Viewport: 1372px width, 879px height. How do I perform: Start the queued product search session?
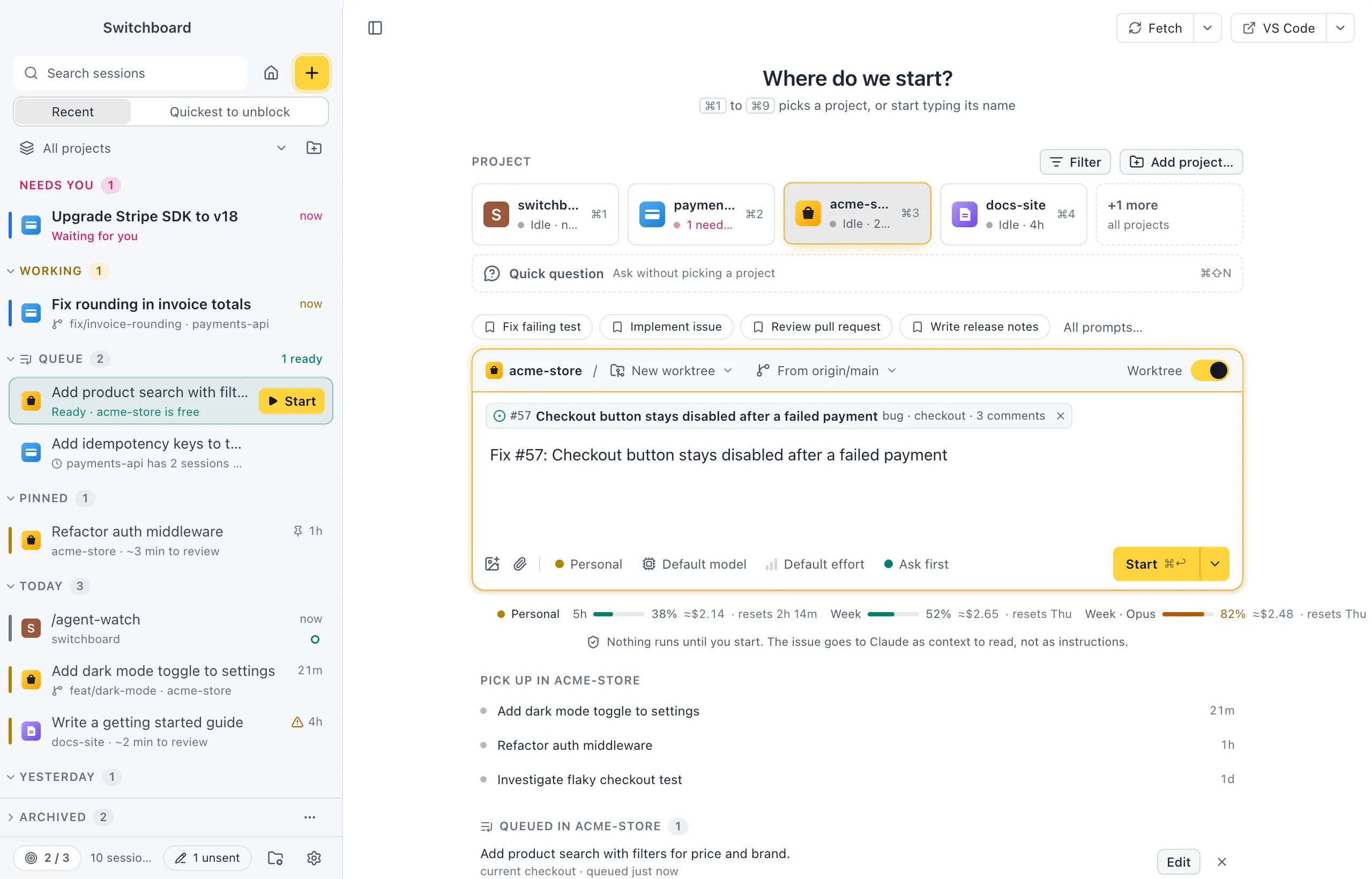292,401
